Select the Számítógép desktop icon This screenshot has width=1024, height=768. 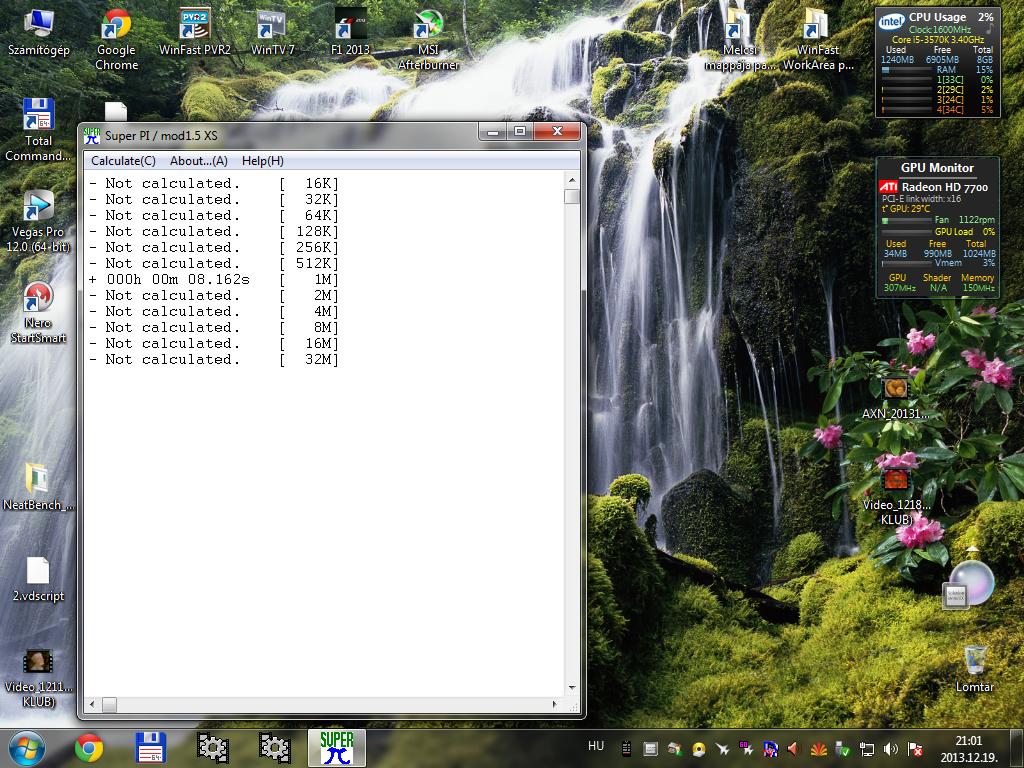39,33
